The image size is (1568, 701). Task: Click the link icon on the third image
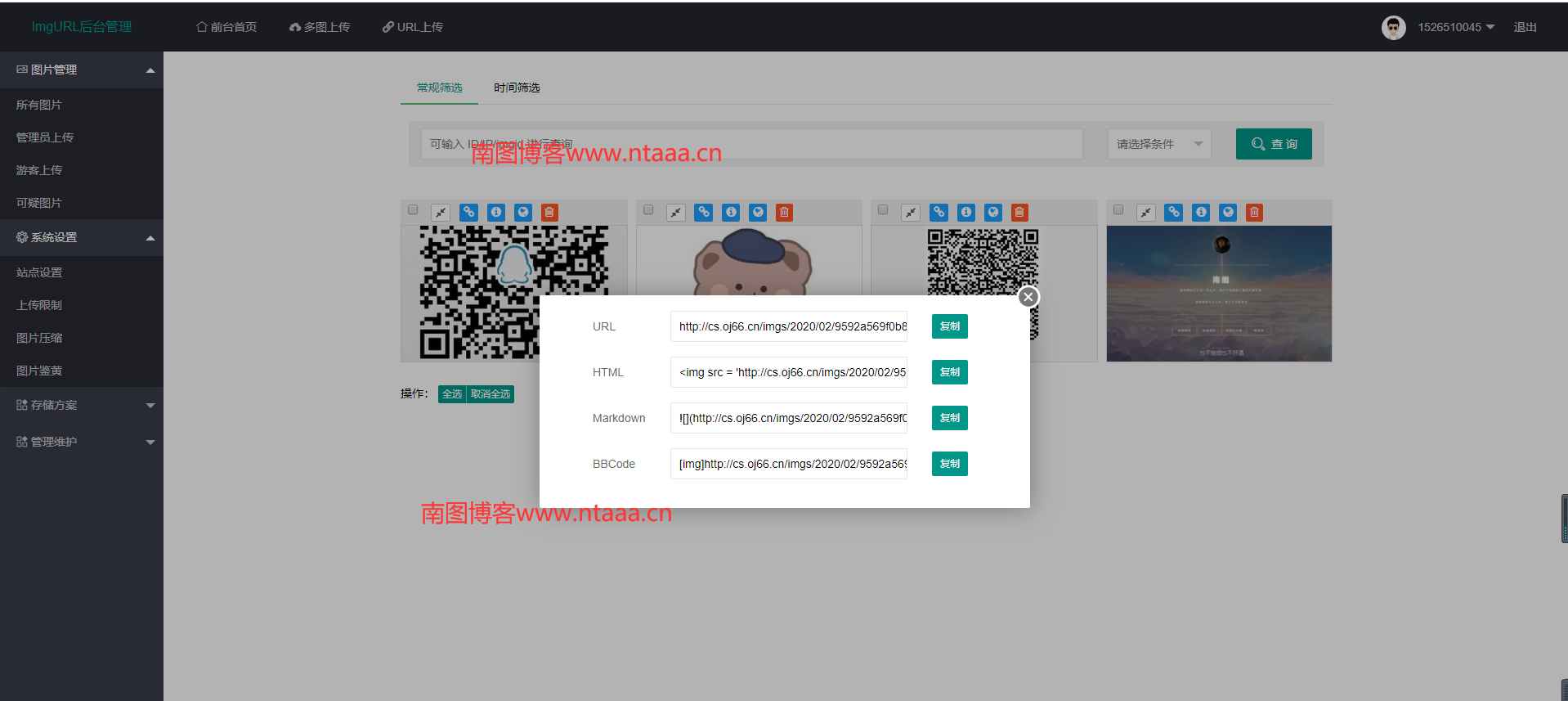pos(939,213)
